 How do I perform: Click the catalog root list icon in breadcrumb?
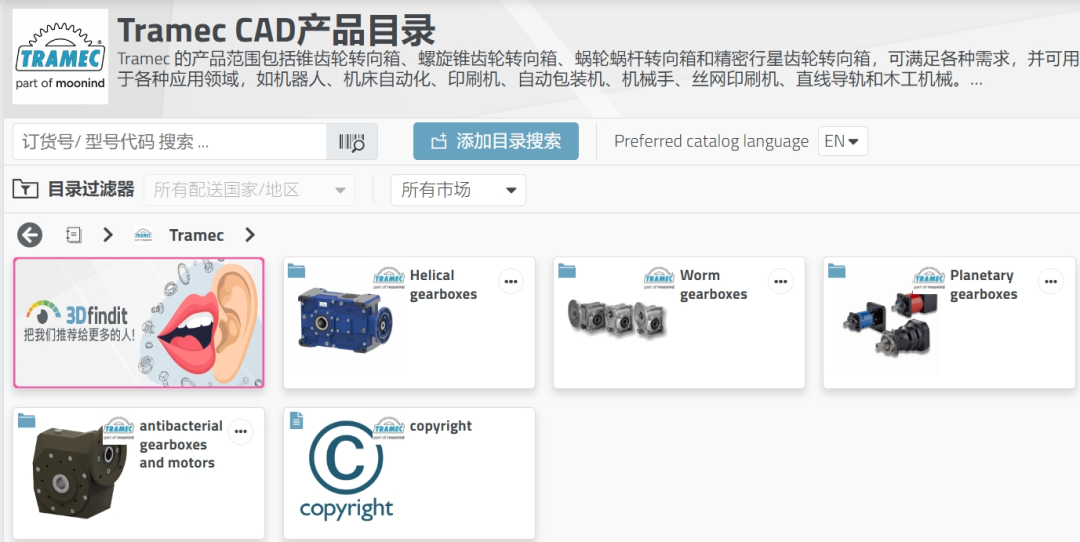click(73, 235)
